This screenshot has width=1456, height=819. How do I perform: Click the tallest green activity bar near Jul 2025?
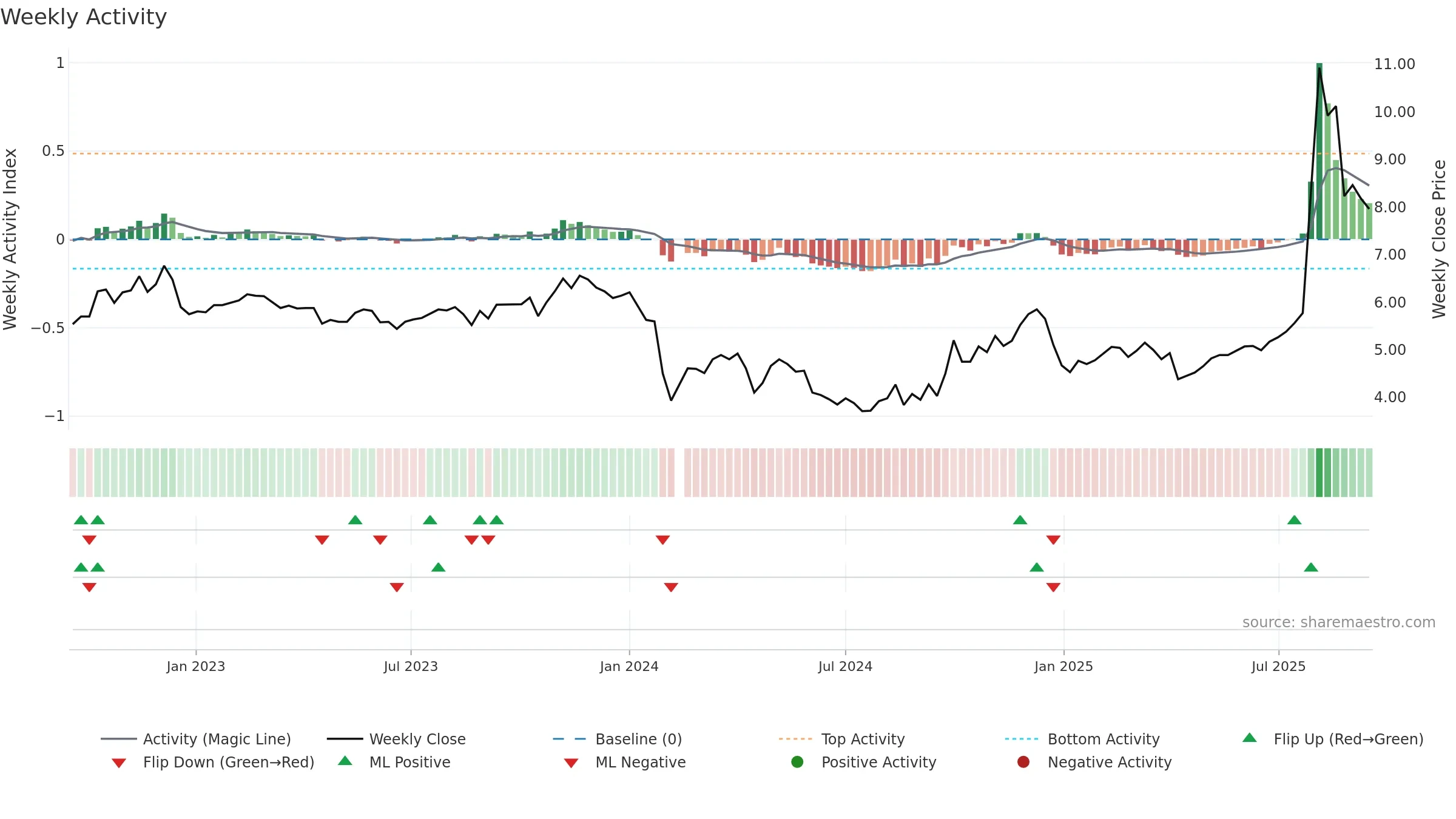point(1319,151)
